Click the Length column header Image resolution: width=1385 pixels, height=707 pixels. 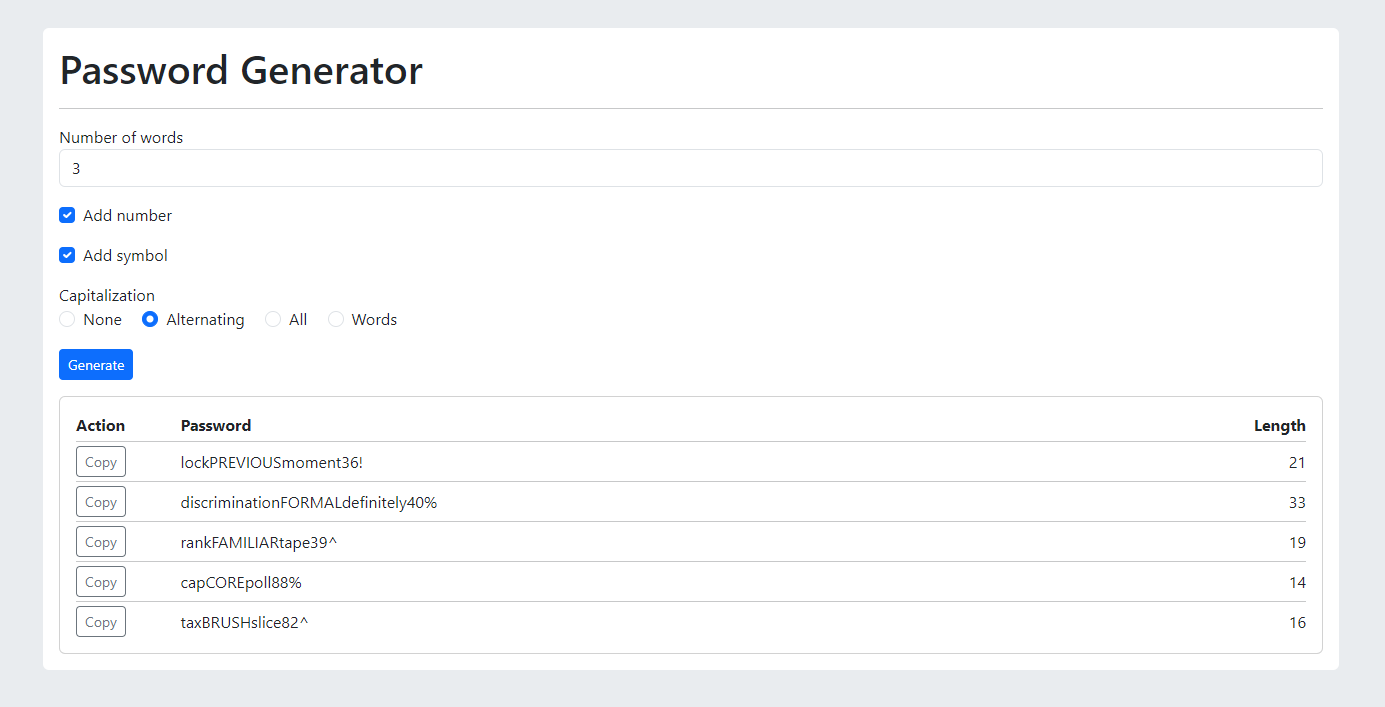(x=1280, y=425)
